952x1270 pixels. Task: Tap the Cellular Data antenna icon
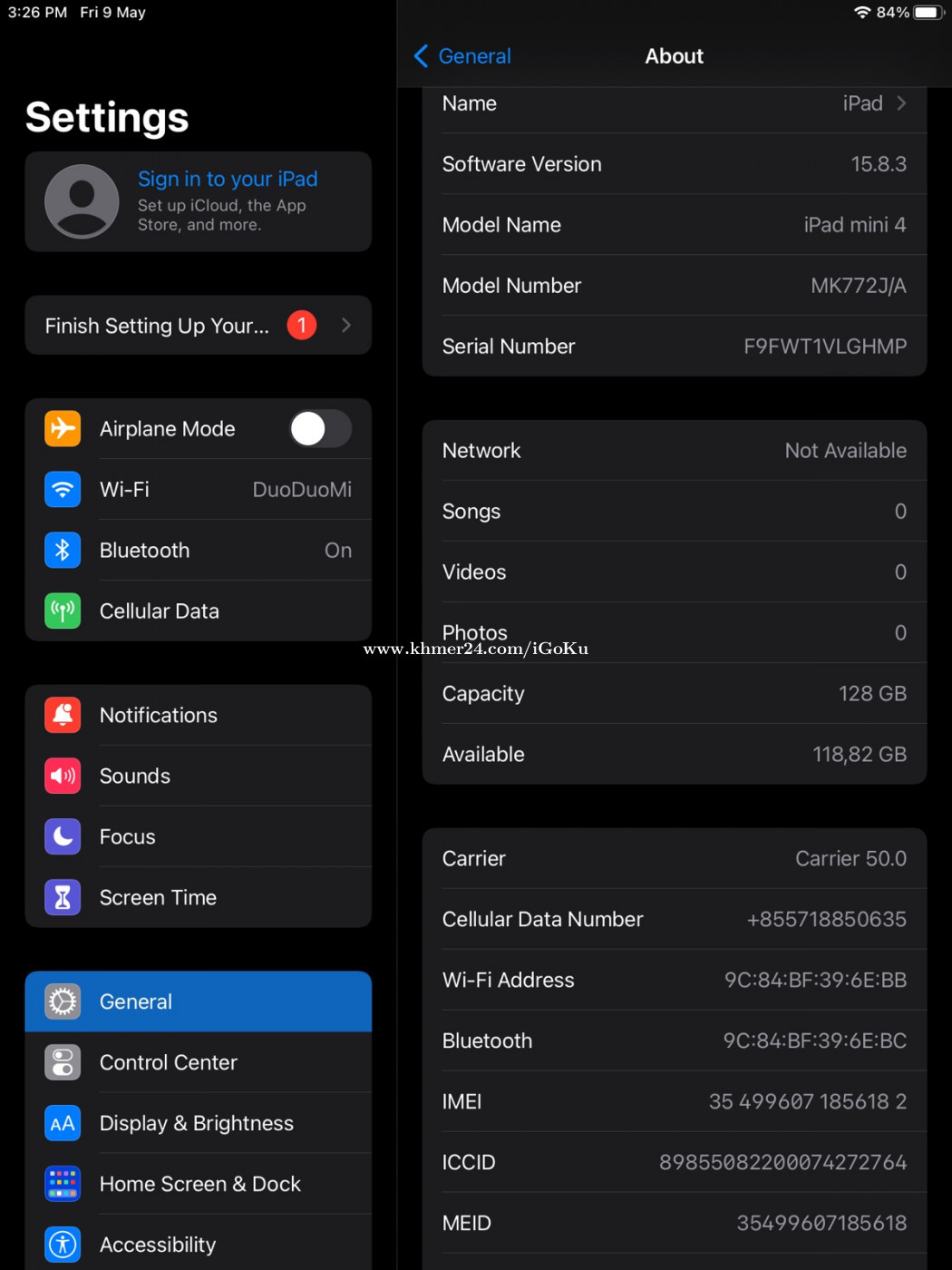tap(63, 611)
